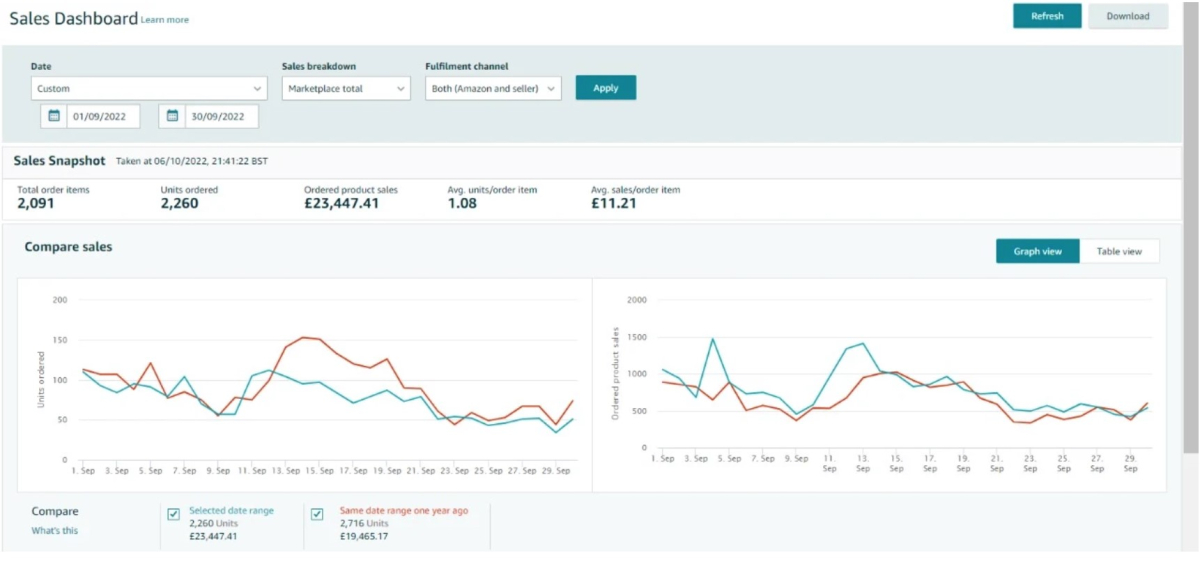Switch to Graph view tab
This screenshot has width=1200, height=567.
[1037, 251]
